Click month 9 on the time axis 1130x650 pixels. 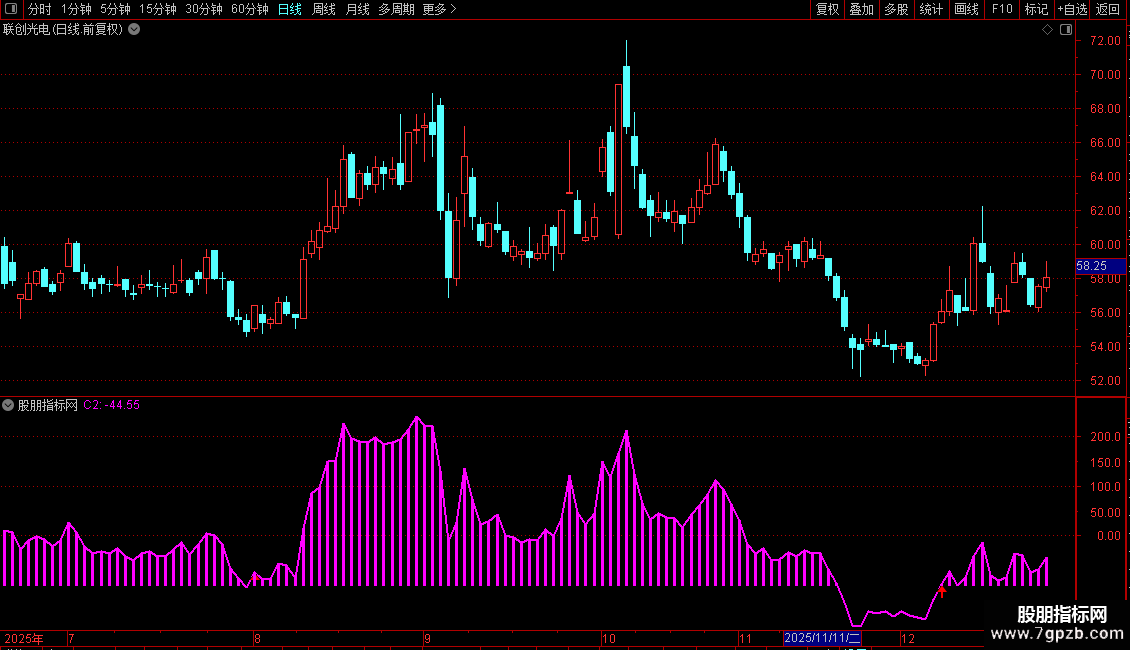(427, 638)
